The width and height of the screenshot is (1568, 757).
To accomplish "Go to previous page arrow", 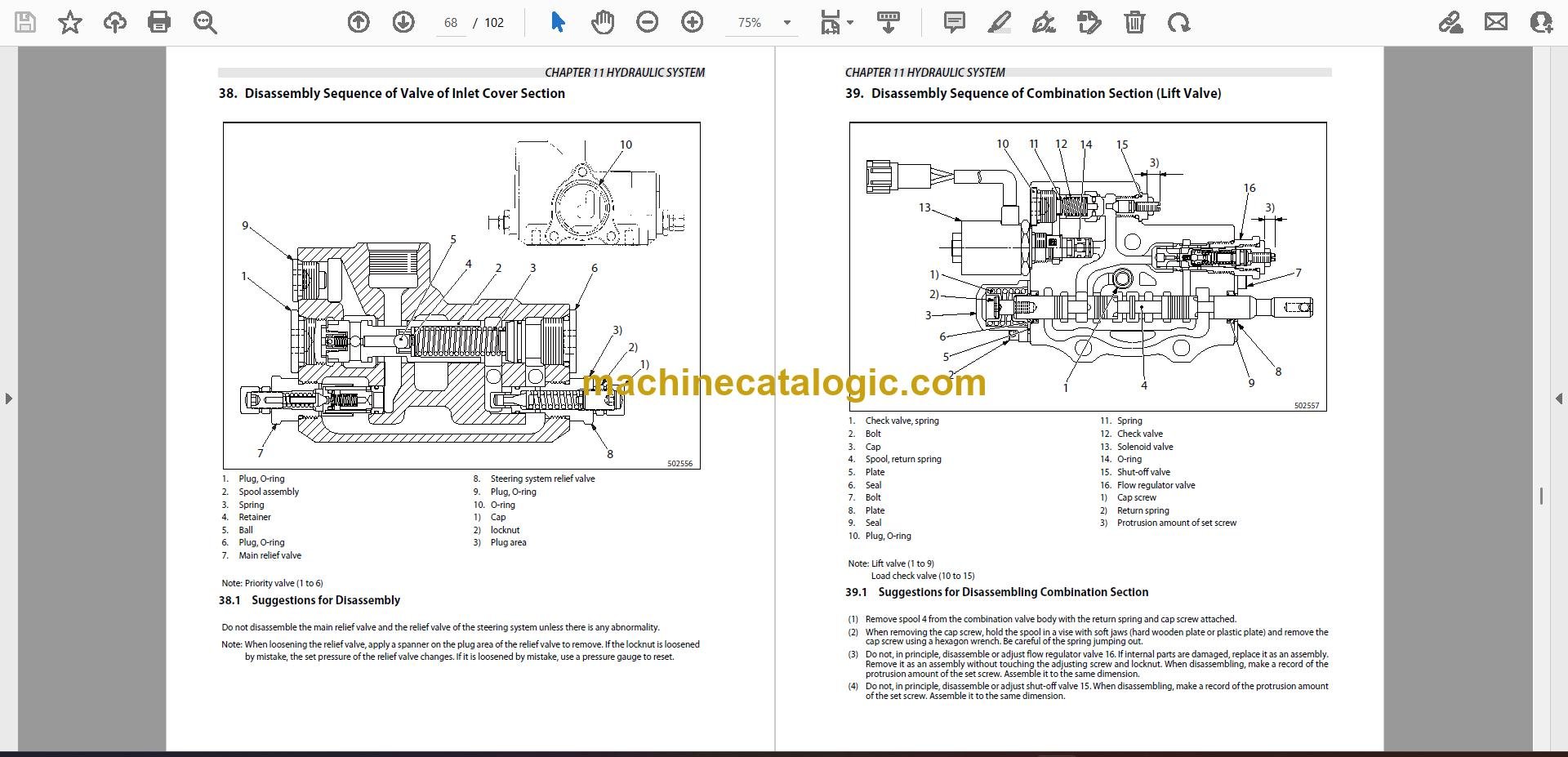I will point(359,22).
